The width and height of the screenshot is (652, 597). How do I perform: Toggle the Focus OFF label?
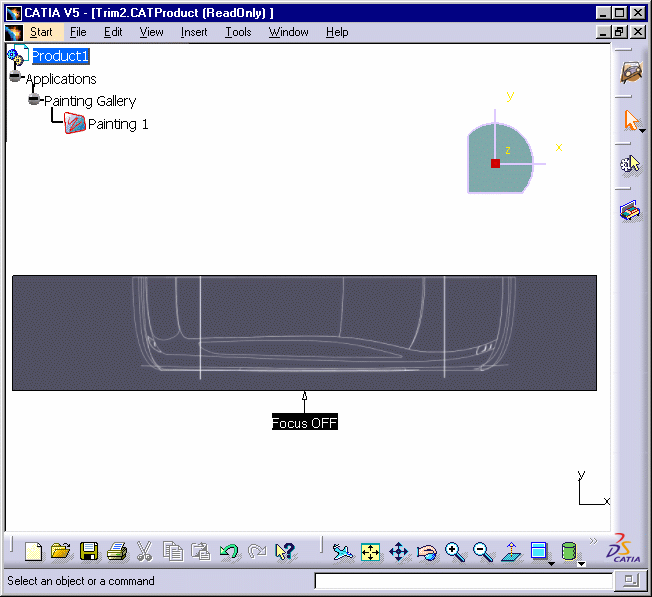[x=305, y=423]
